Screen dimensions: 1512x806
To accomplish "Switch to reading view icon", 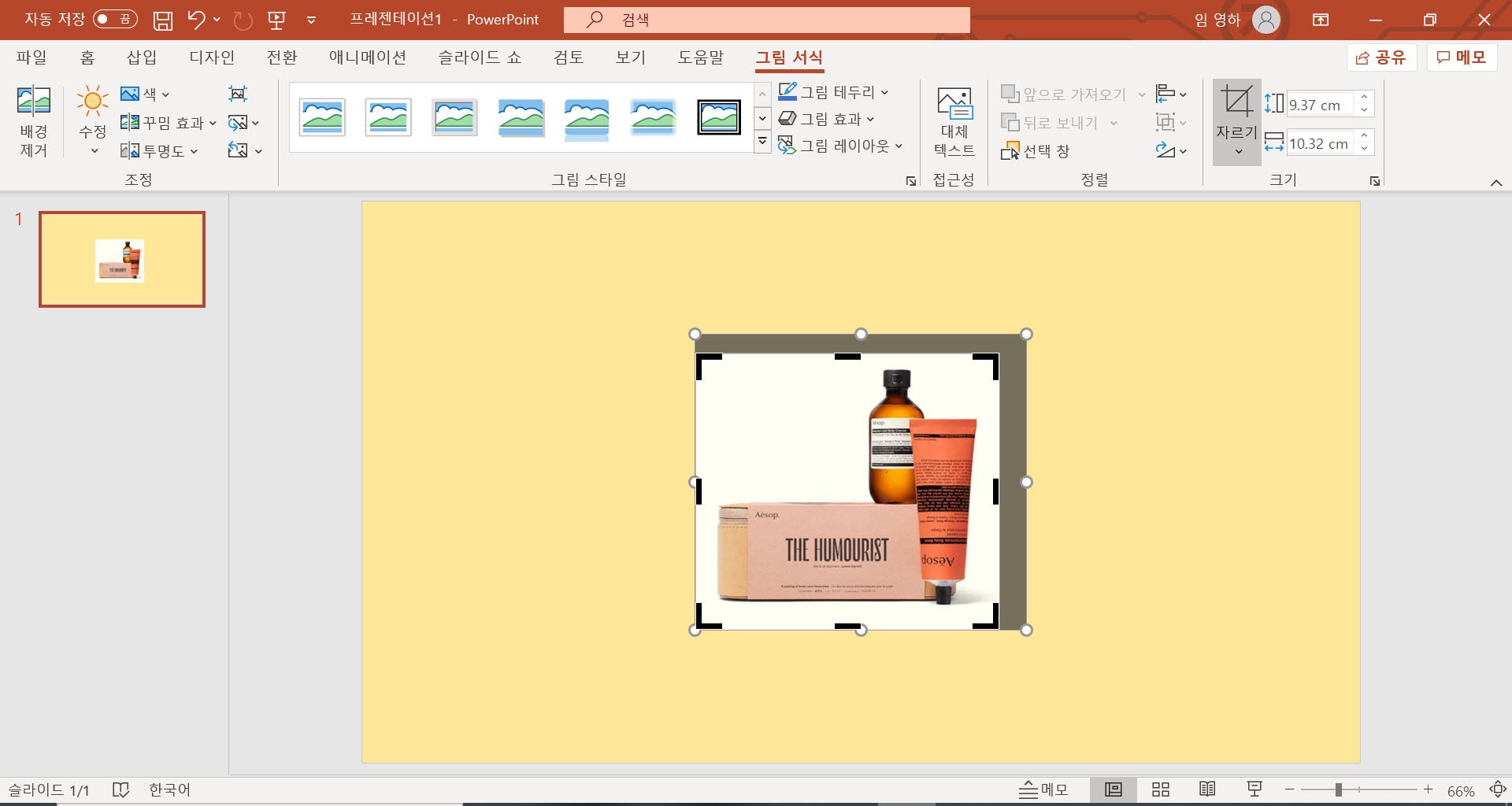I will (x=1207, y=789).
